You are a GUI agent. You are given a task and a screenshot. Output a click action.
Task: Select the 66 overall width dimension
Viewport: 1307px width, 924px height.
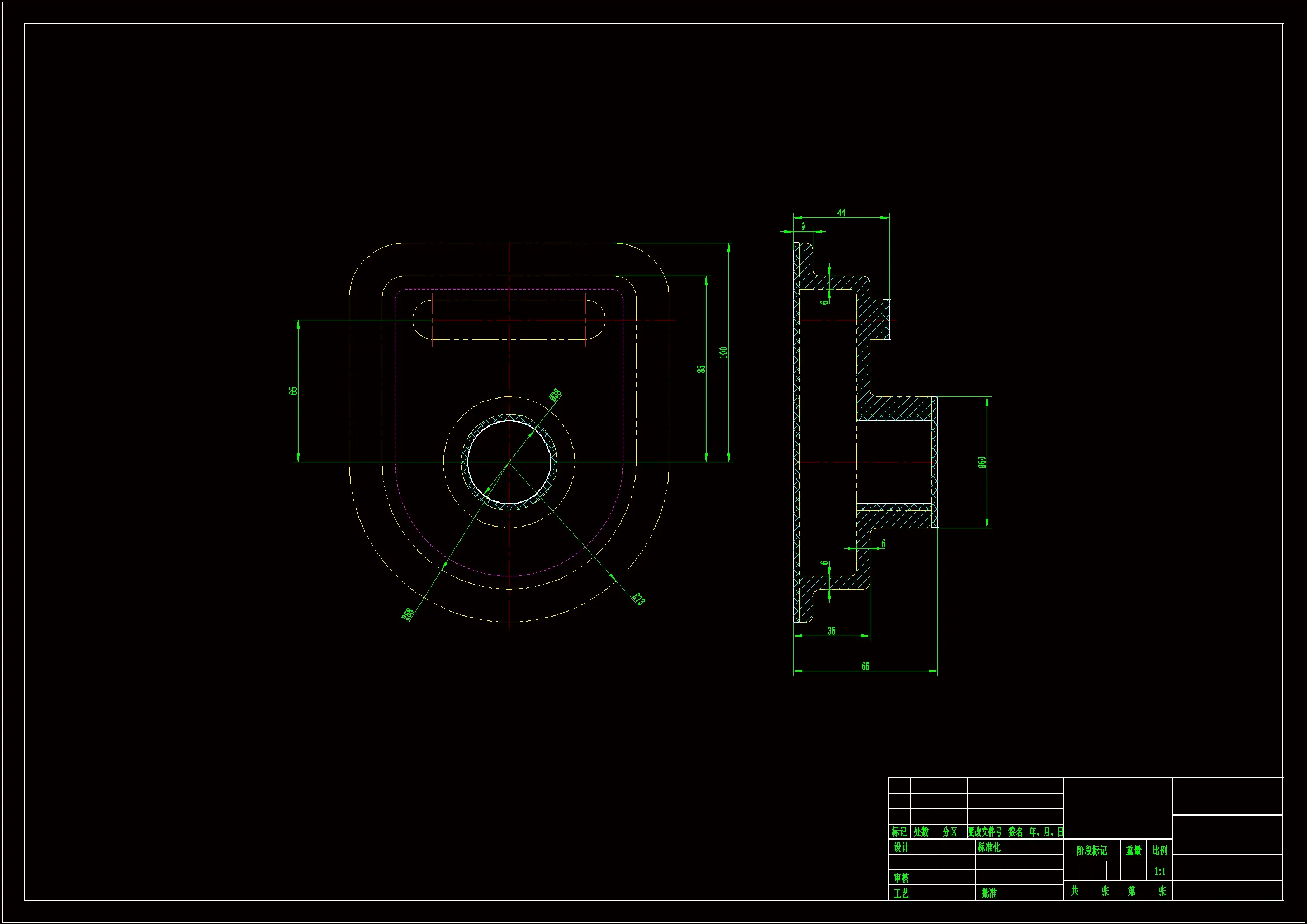[x=865, y=666]
